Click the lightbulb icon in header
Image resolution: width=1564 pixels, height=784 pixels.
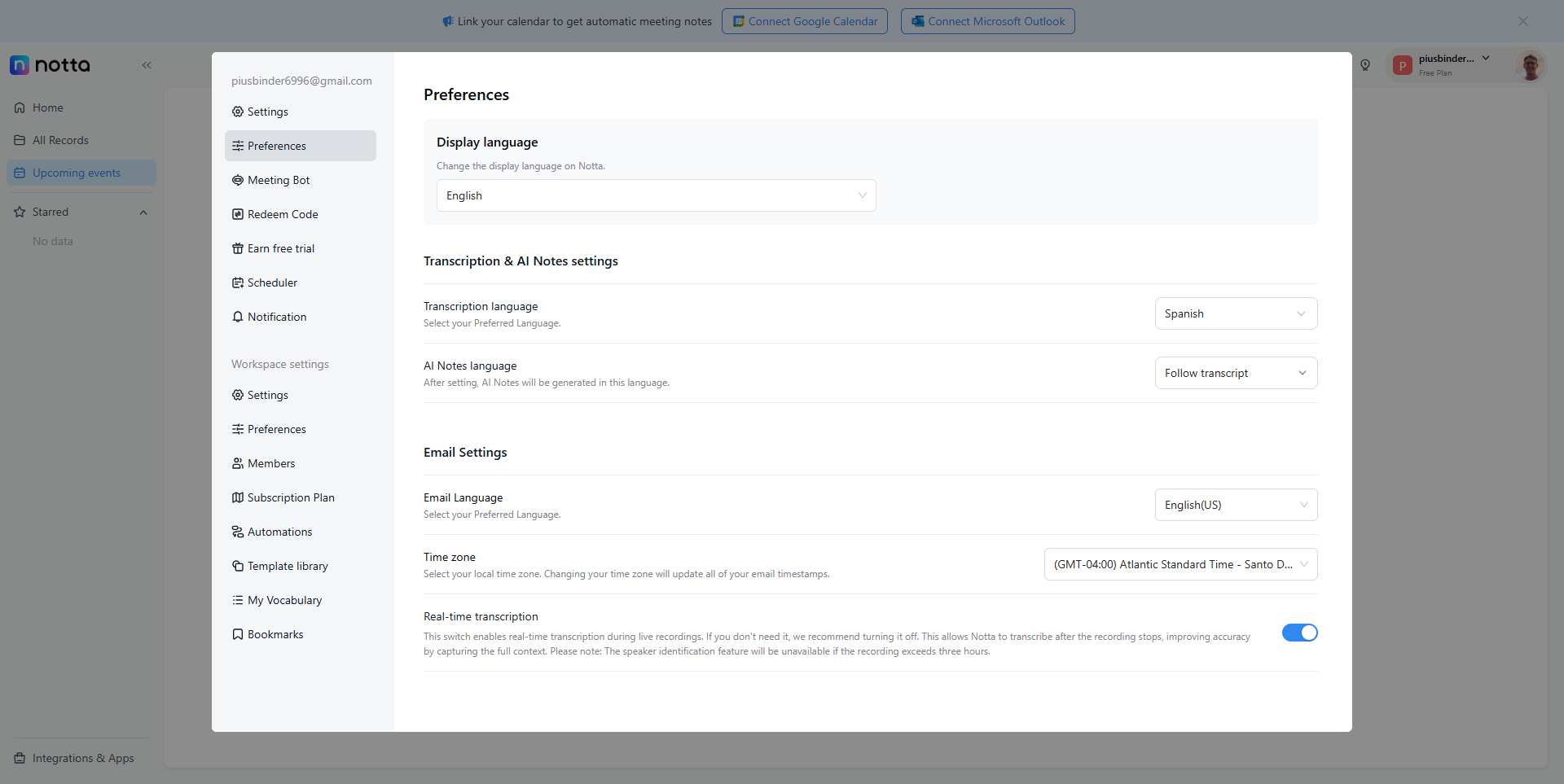point(1365,65)
